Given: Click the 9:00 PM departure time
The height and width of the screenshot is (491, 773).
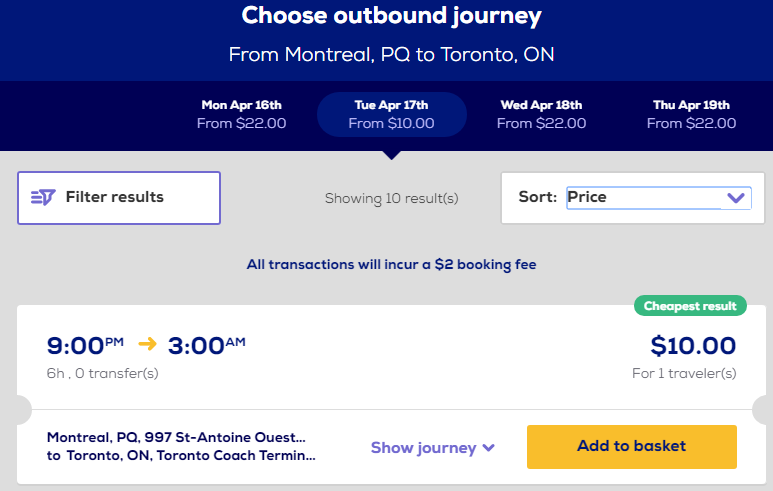Looking at the screenshot, I should coord(85,345).
